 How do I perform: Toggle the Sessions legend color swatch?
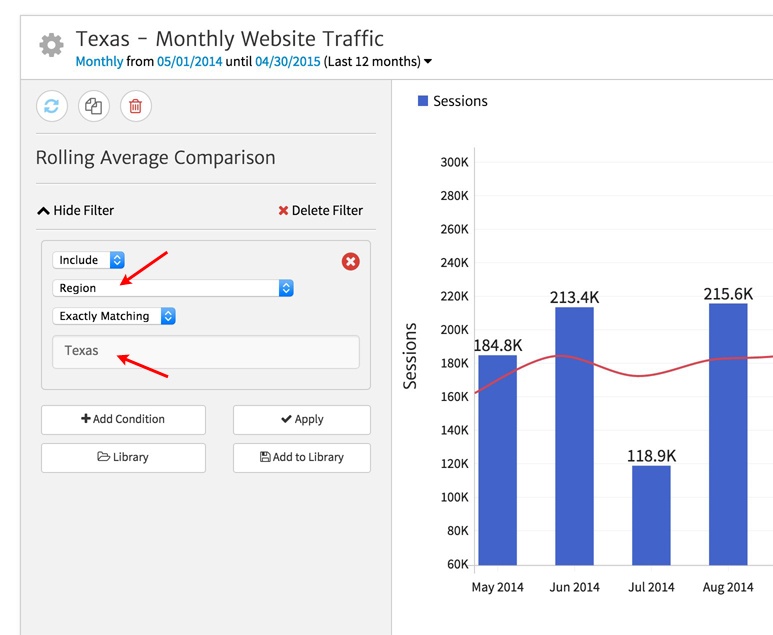(422, 101)
